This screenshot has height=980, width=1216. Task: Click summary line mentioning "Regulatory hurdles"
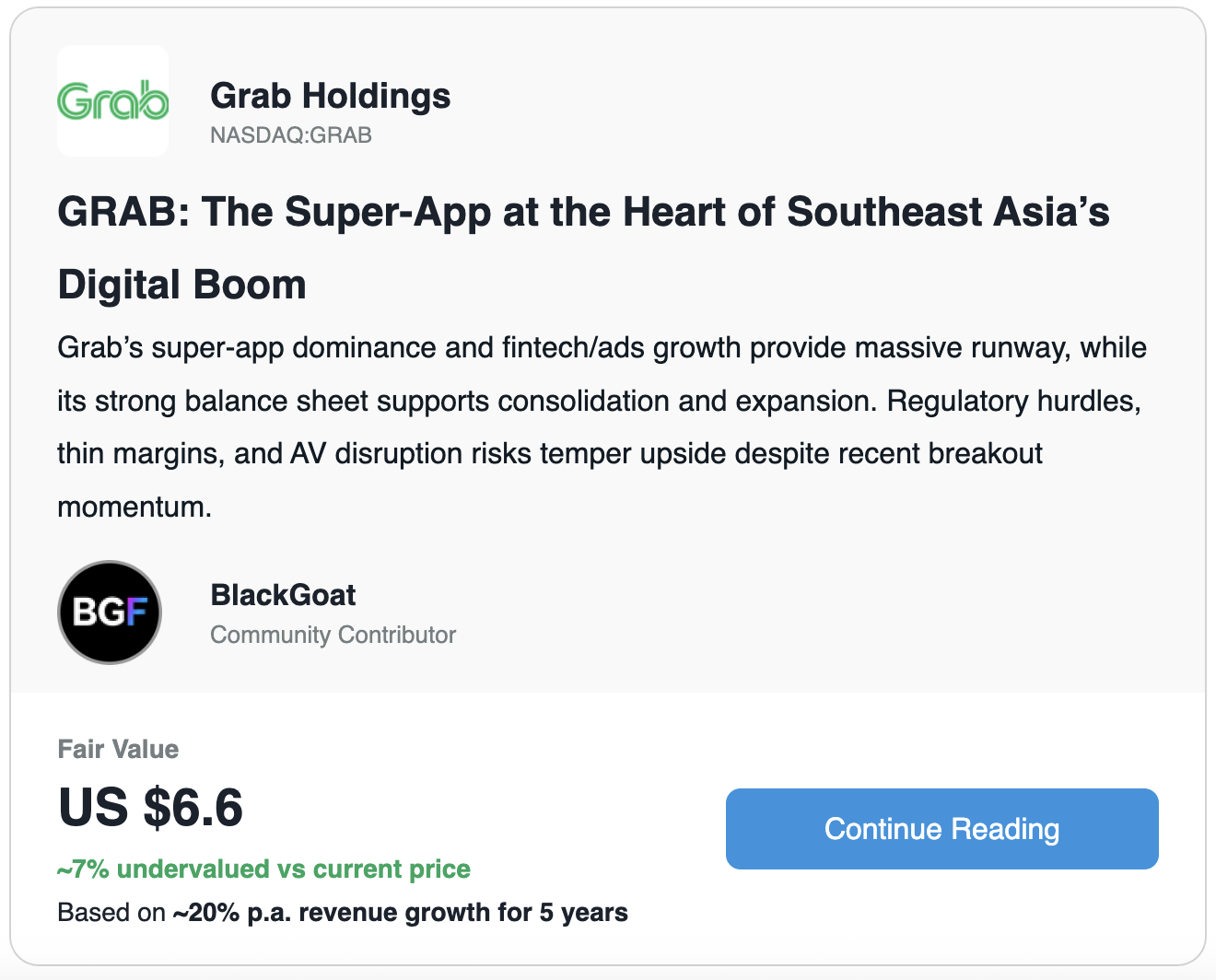pyautogui.click(x=1013, y=402)
